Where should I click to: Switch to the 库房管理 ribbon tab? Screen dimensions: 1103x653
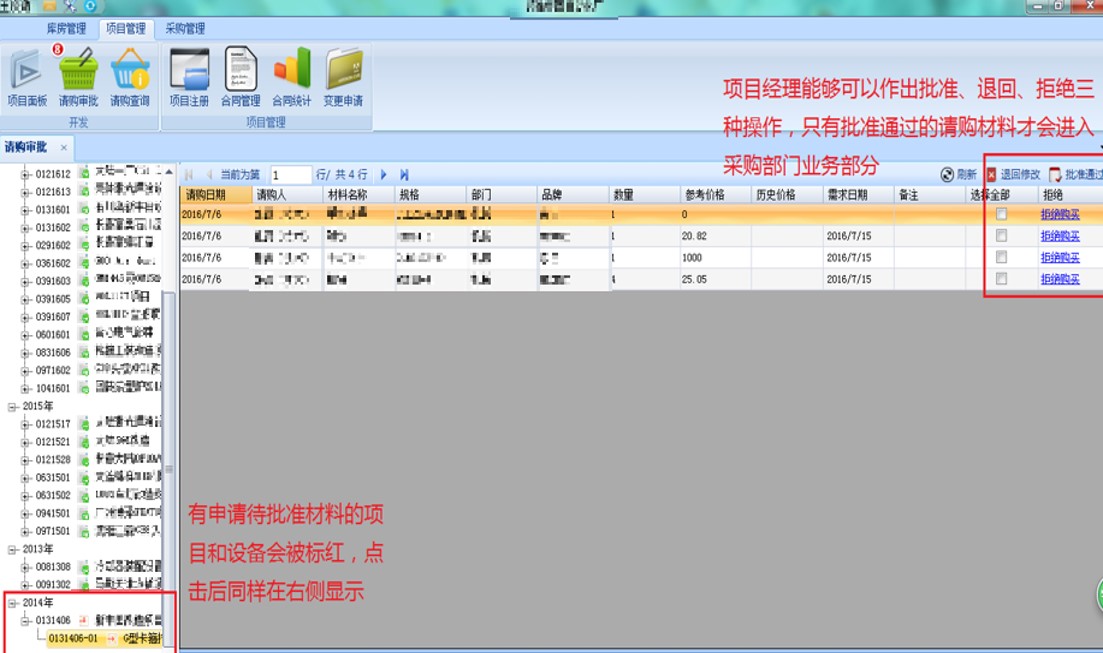pos(66,28)
